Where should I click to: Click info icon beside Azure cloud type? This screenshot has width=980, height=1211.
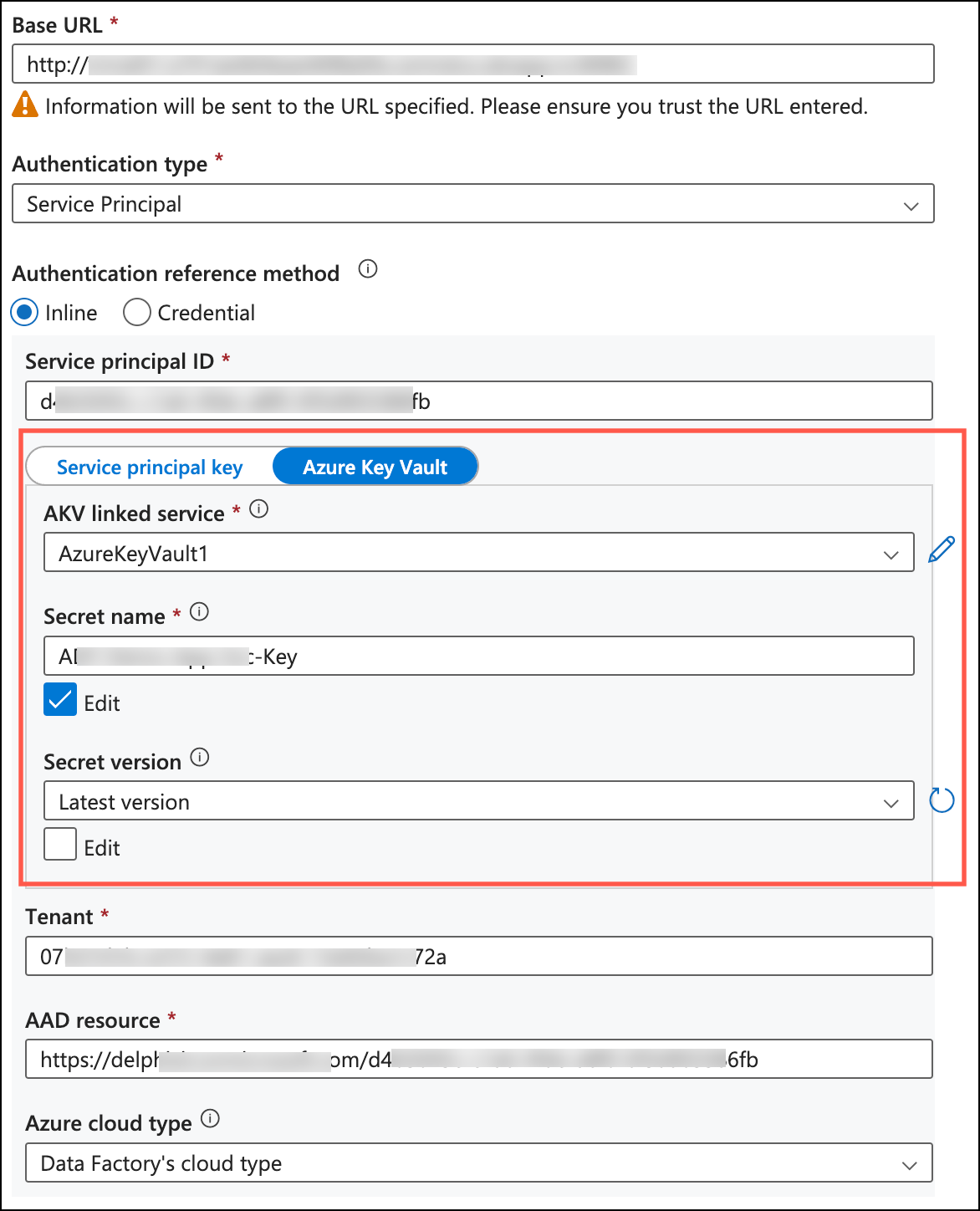click(x=211, y=1119)
